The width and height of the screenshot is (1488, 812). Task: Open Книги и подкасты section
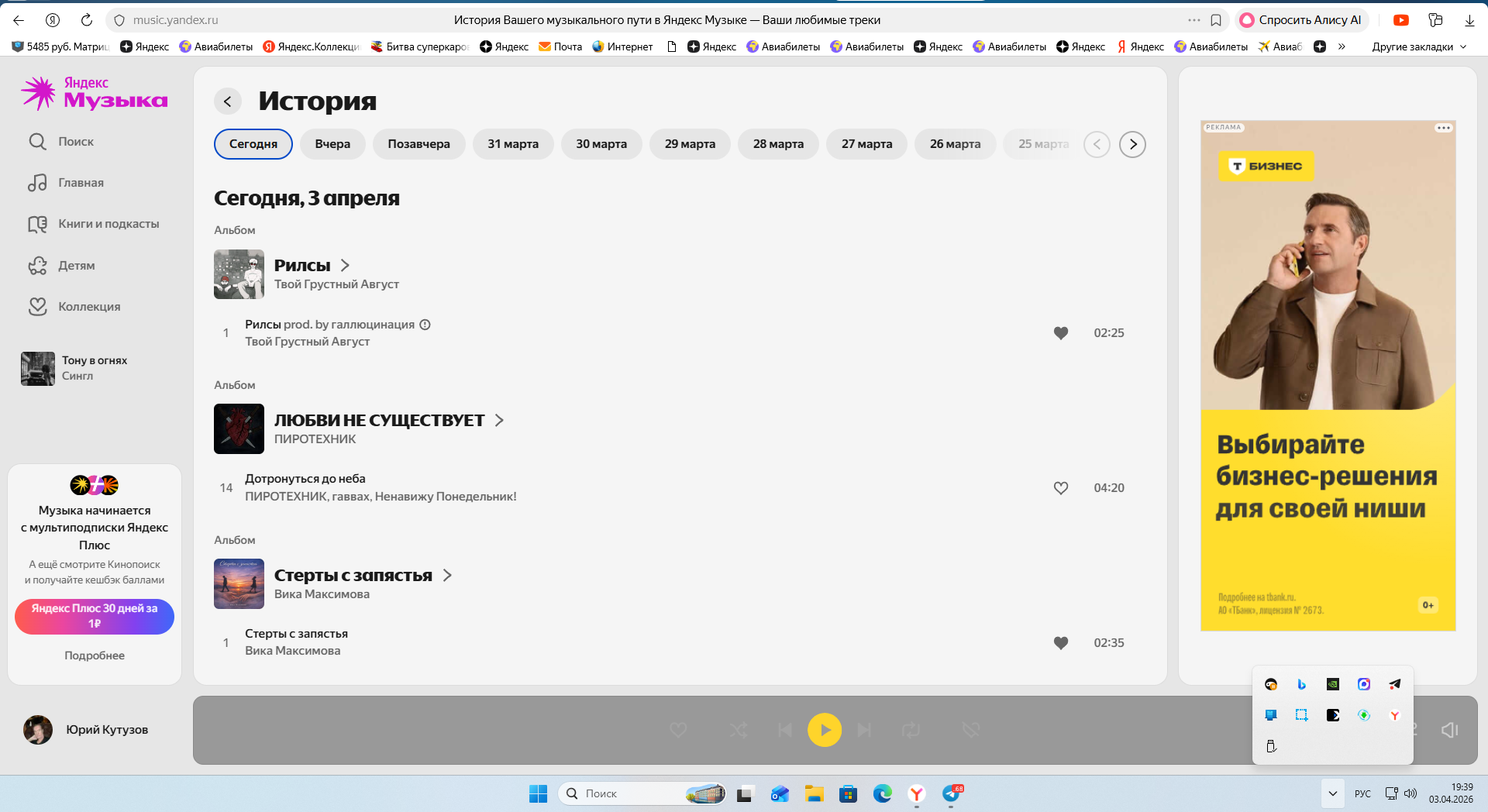94,224
